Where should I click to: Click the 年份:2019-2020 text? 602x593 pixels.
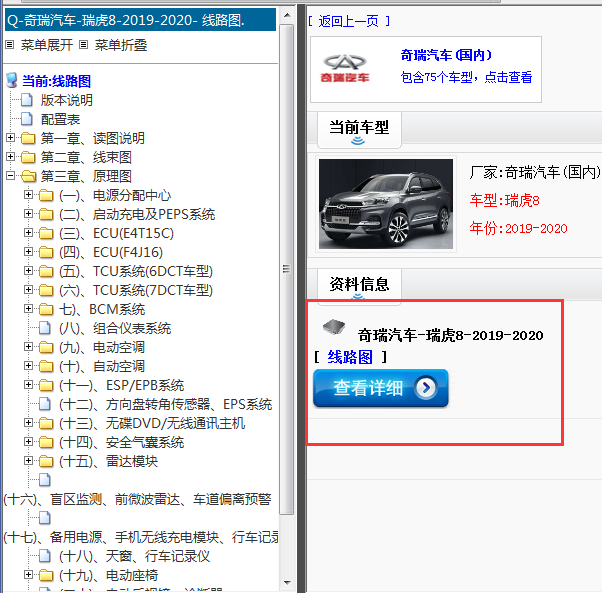pyautogui.click(x=518, y=228)
